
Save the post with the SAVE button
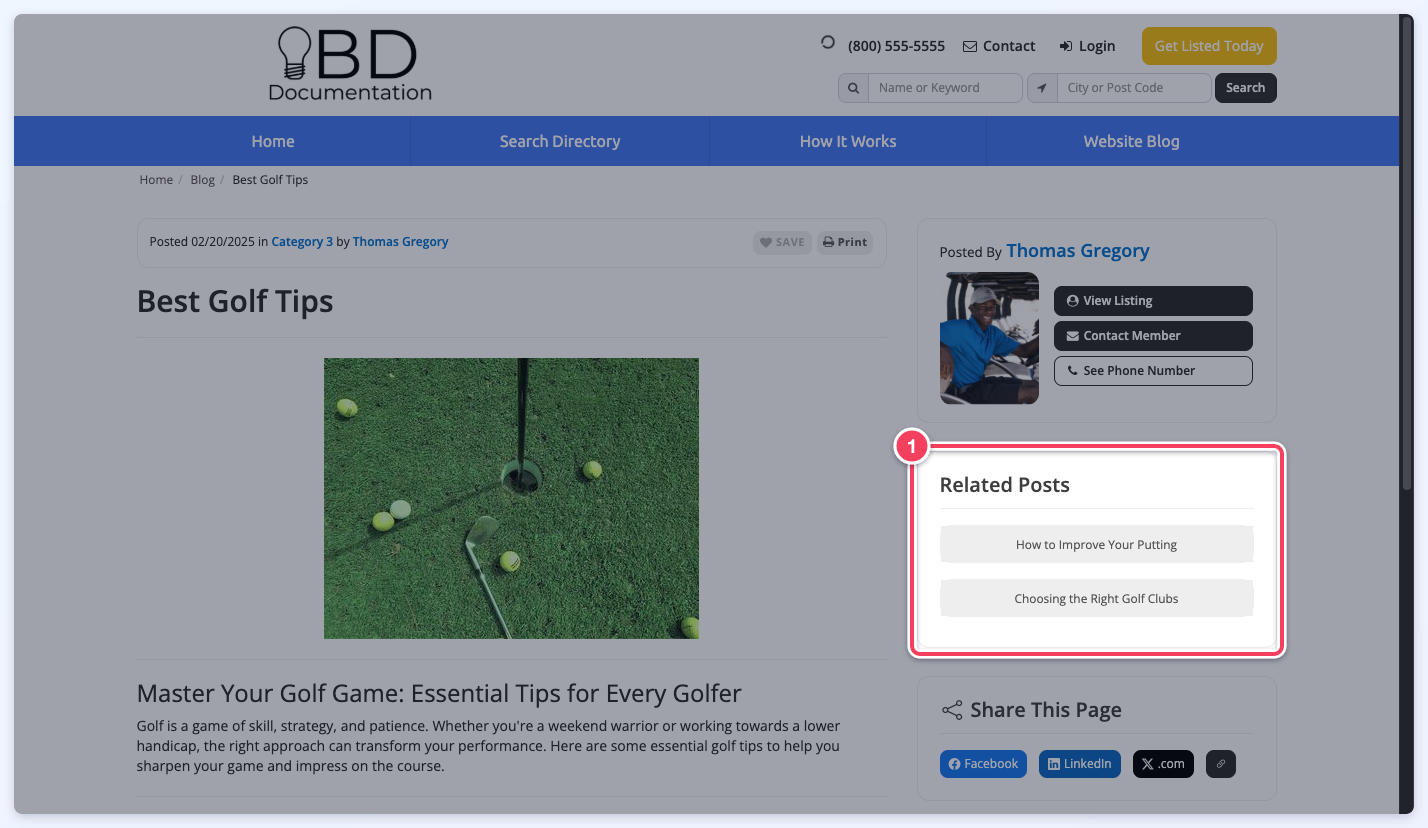(x=782, y=242)
